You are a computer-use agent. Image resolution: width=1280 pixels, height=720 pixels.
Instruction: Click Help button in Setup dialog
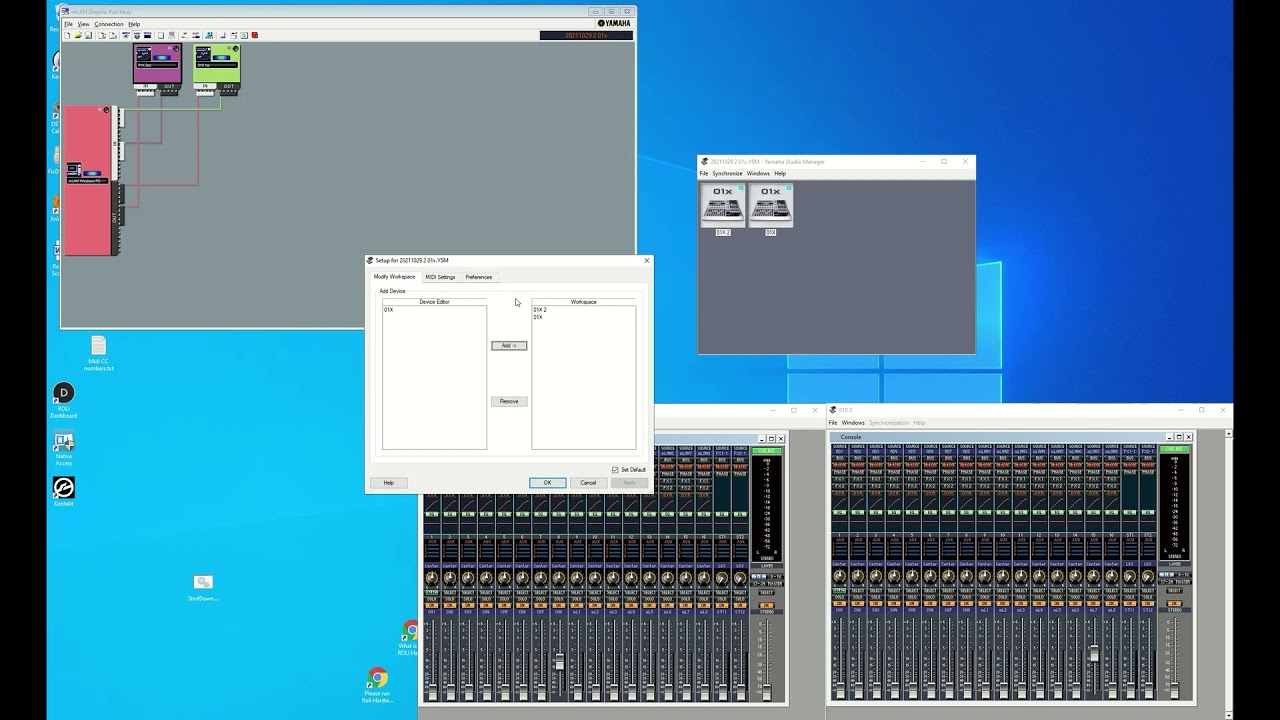388,483
